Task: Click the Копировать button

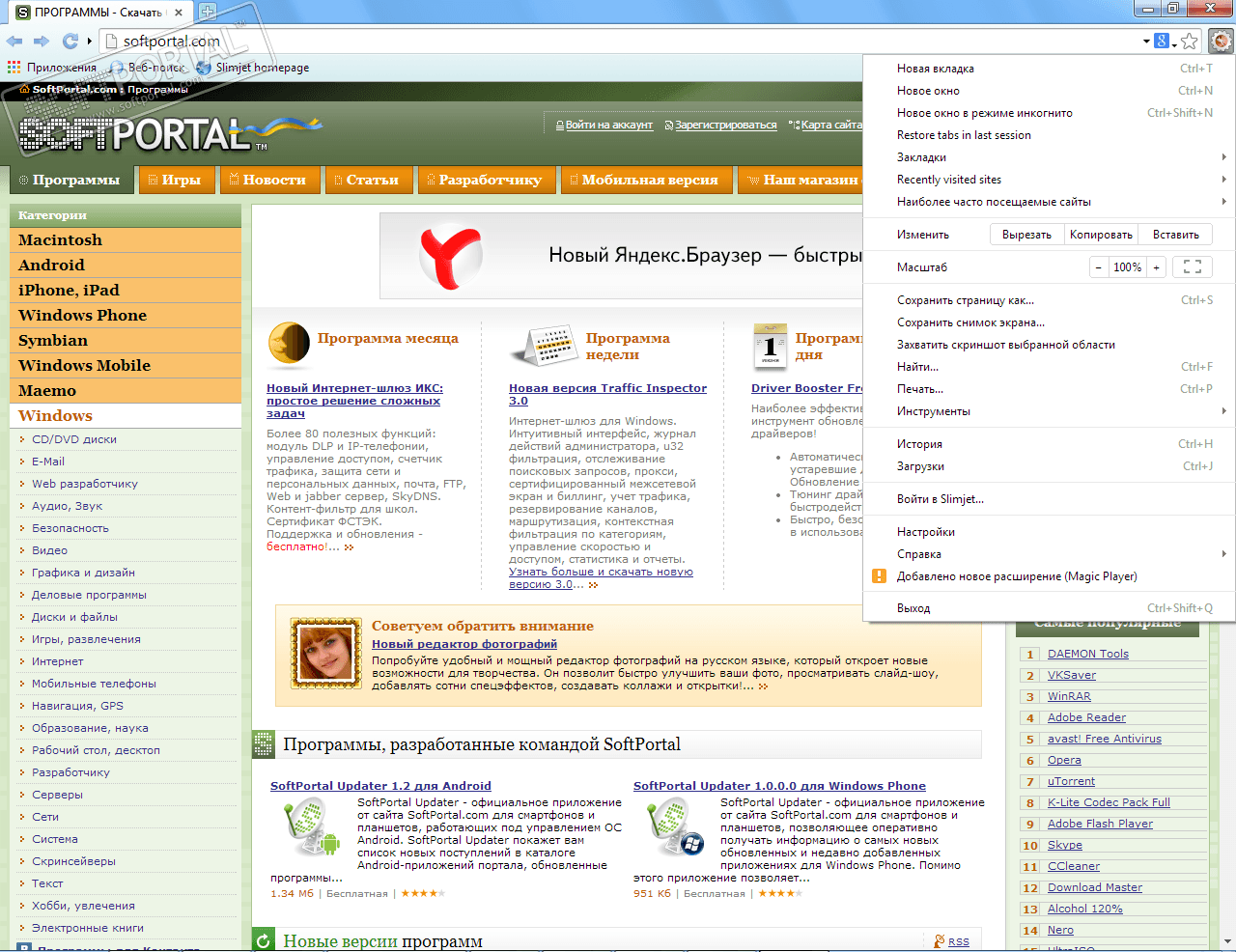Action: click(x=1101, y=235)
